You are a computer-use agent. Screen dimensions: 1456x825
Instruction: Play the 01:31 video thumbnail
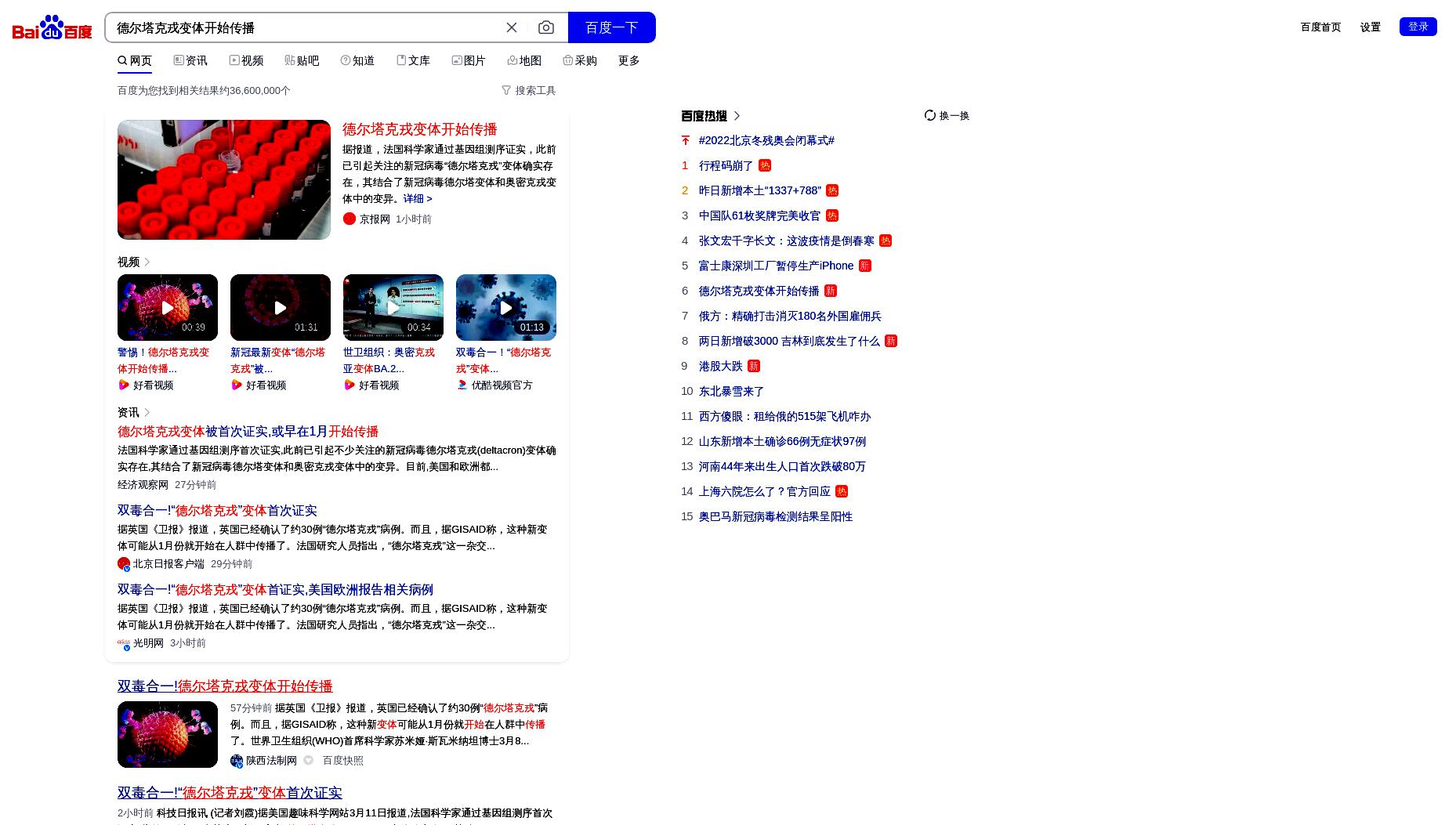(281, 307)
